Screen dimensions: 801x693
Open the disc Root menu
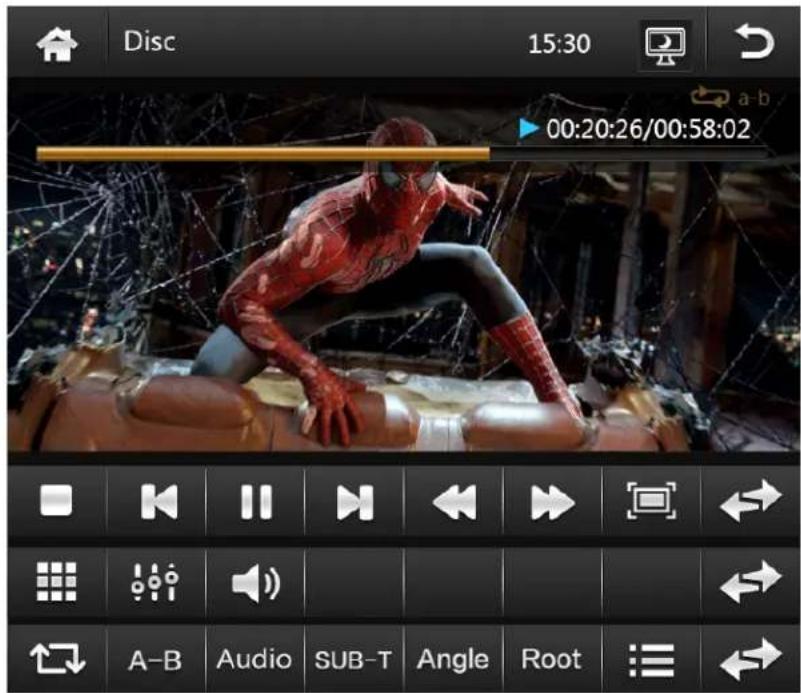point(551,659)
